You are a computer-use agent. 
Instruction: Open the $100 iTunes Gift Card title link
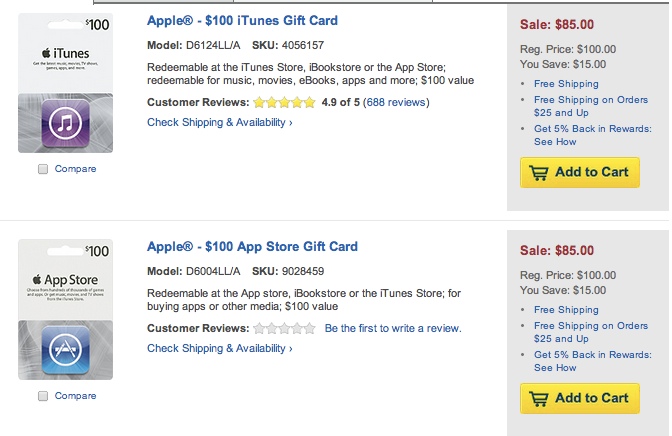pos(242,21)
